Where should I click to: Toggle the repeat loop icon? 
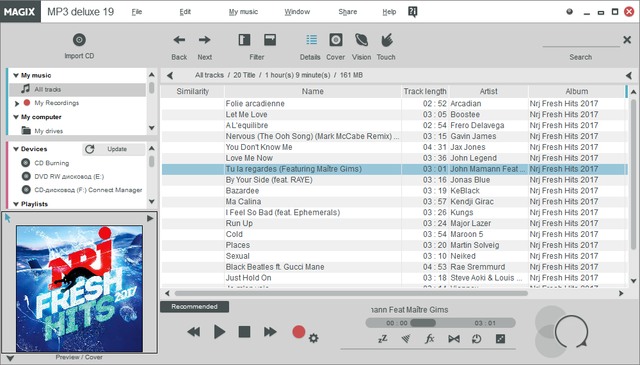point(476,339)
